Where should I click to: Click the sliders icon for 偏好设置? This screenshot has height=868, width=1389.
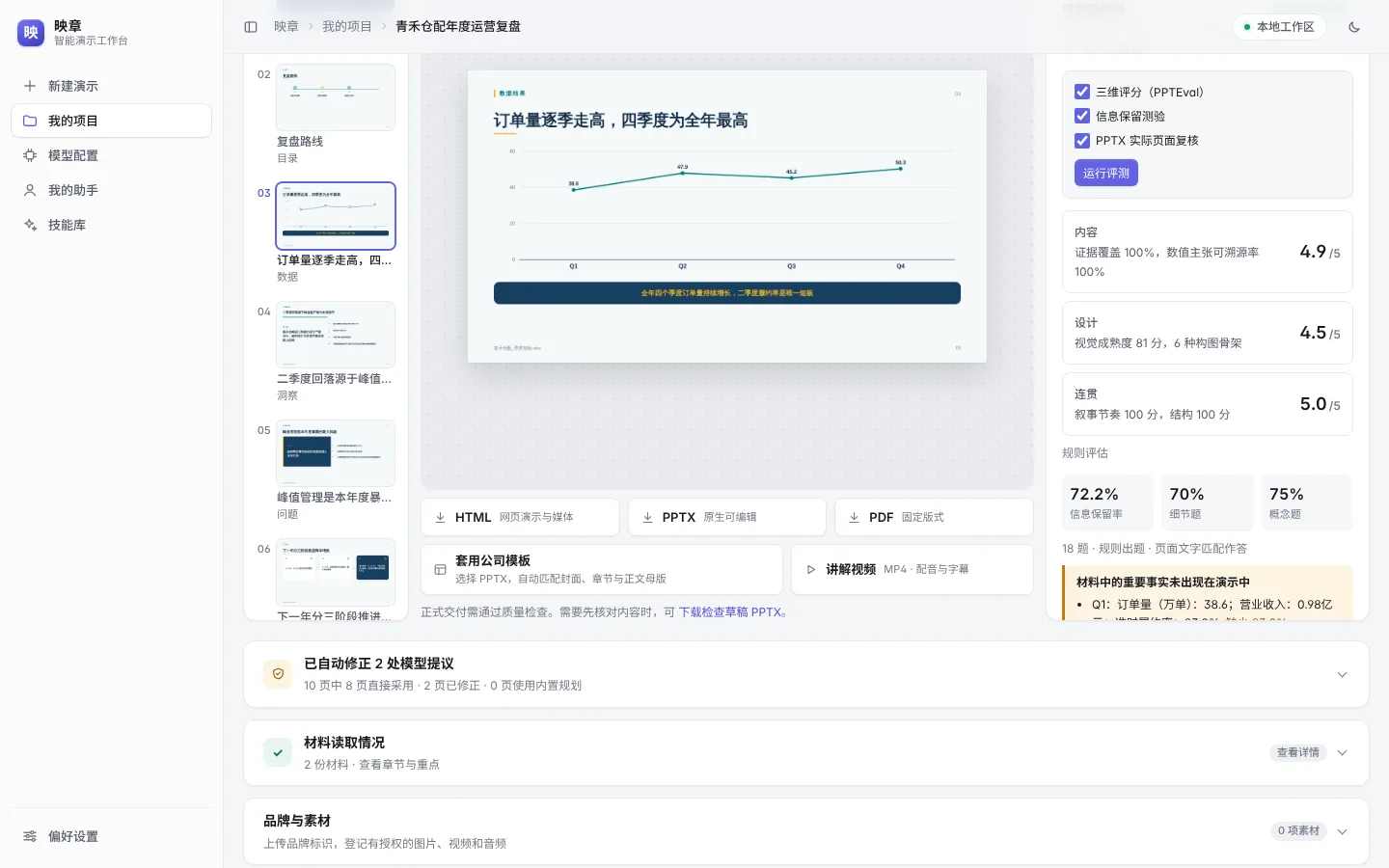coord(30,836)
